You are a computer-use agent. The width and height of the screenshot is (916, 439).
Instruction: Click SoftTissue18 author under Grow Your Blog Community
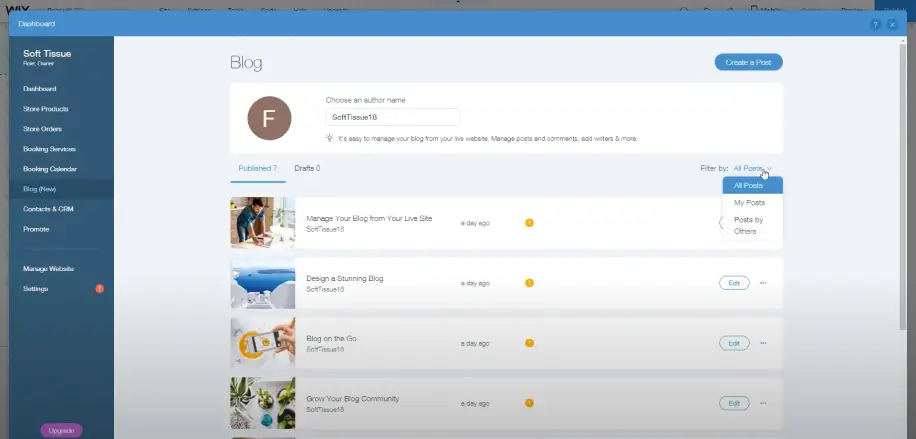tap(325, 410)
